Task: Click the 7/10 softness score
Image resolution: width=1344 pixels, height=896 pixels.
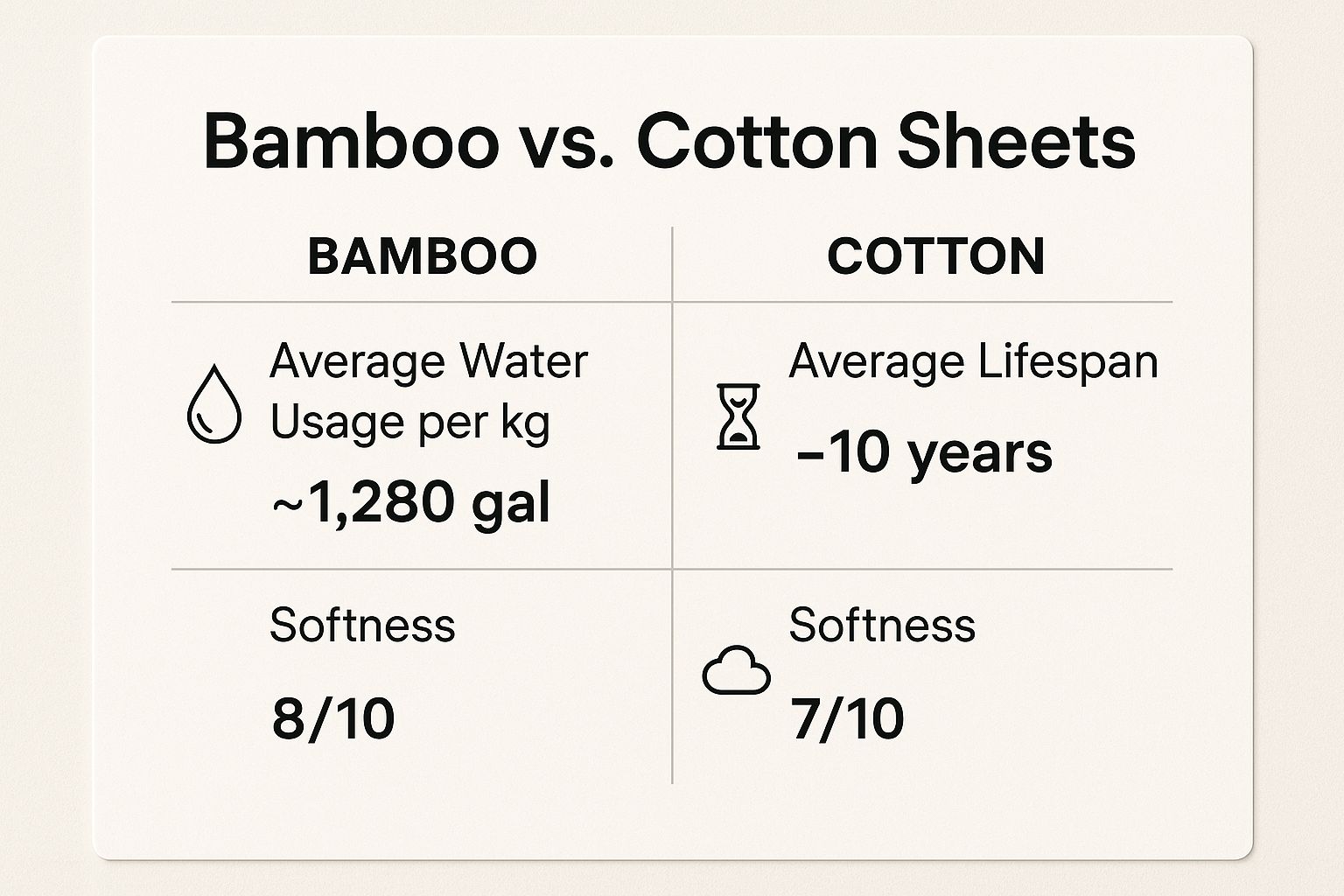Action: pos(848,719)
